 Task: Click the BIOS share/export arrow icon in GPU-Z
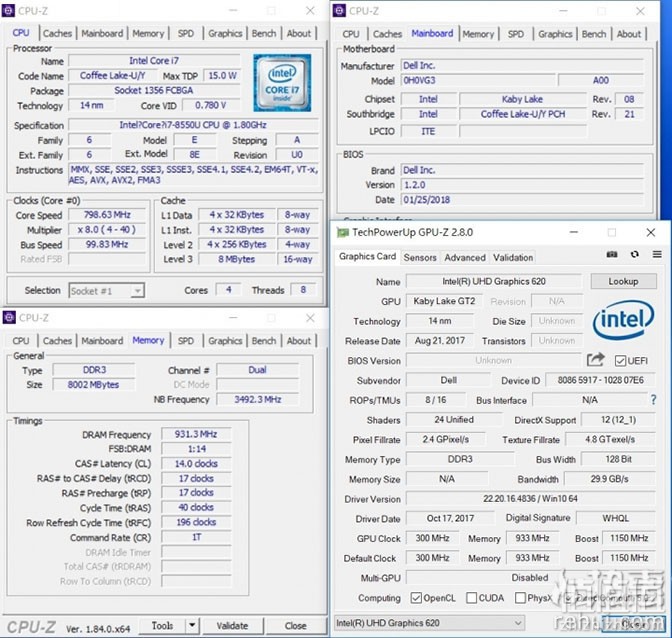(596, 360)
